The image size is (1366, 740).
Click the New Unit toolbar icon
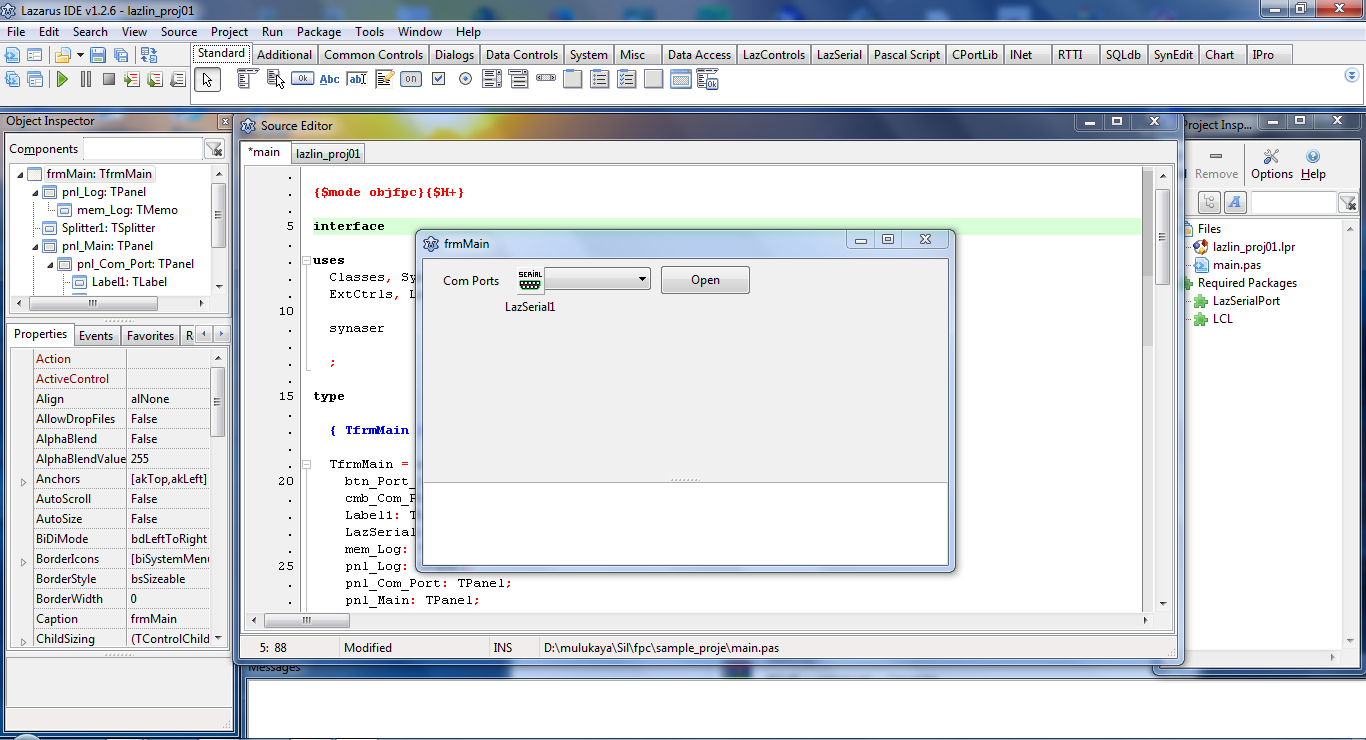[x=13, y=55]
